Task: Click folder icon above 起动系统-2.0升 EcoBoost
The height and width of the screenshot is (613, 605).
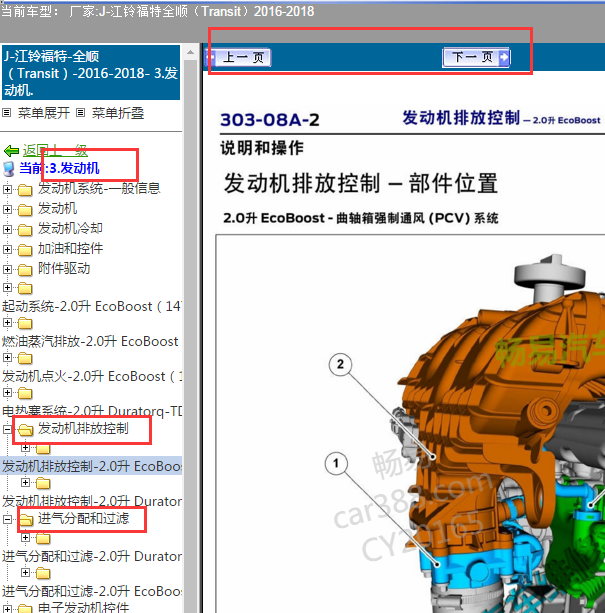Action: coord(25,289)
